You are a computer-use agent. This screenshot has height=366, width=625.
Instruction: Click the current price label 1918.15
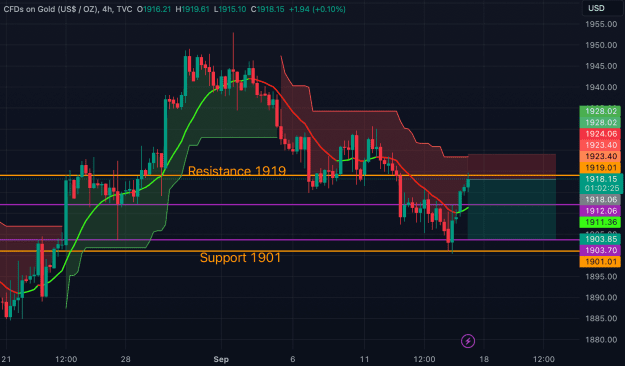click(x=601, y=179)
